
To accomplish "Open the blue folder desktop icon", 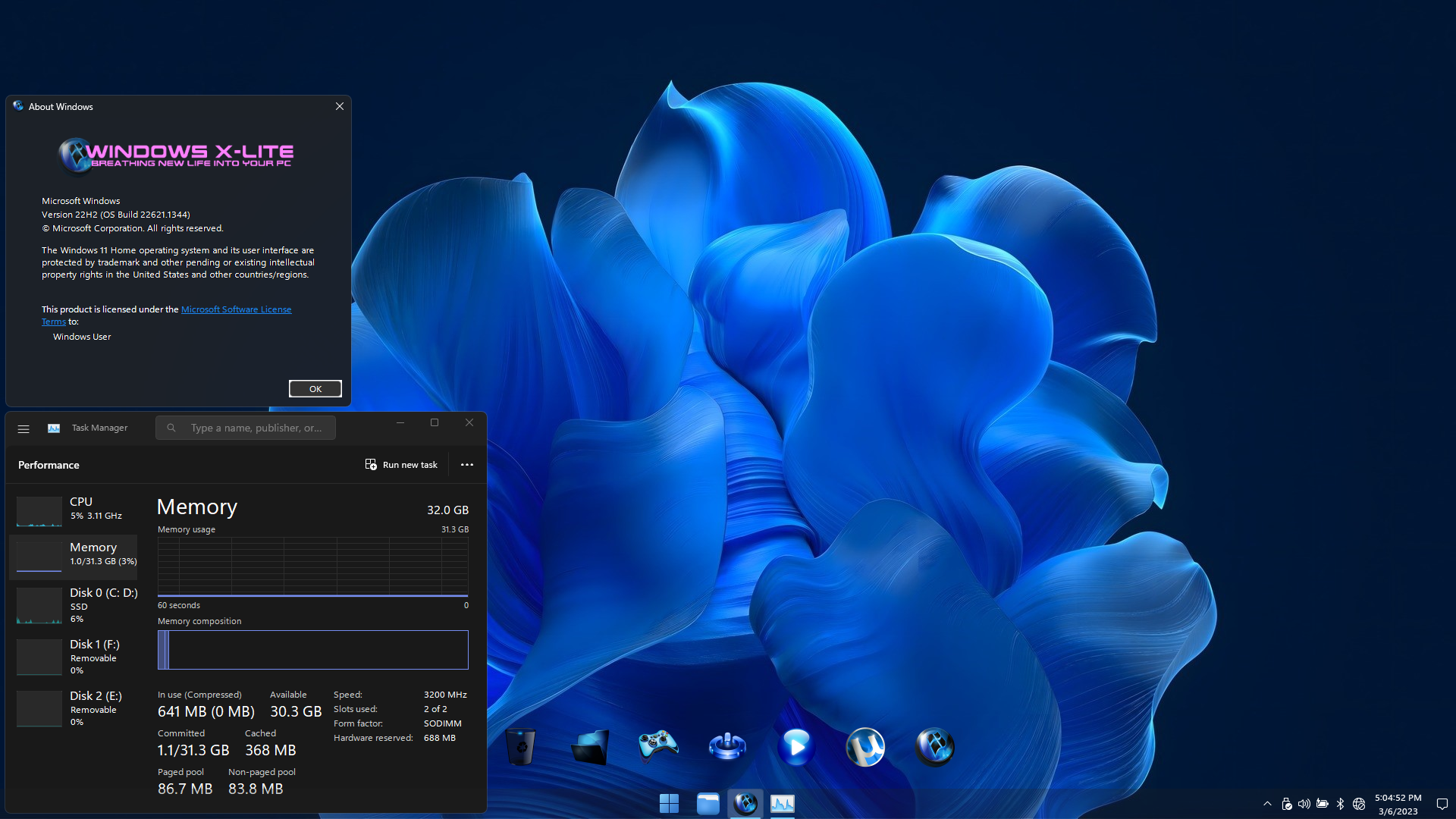I will point(590,747).
